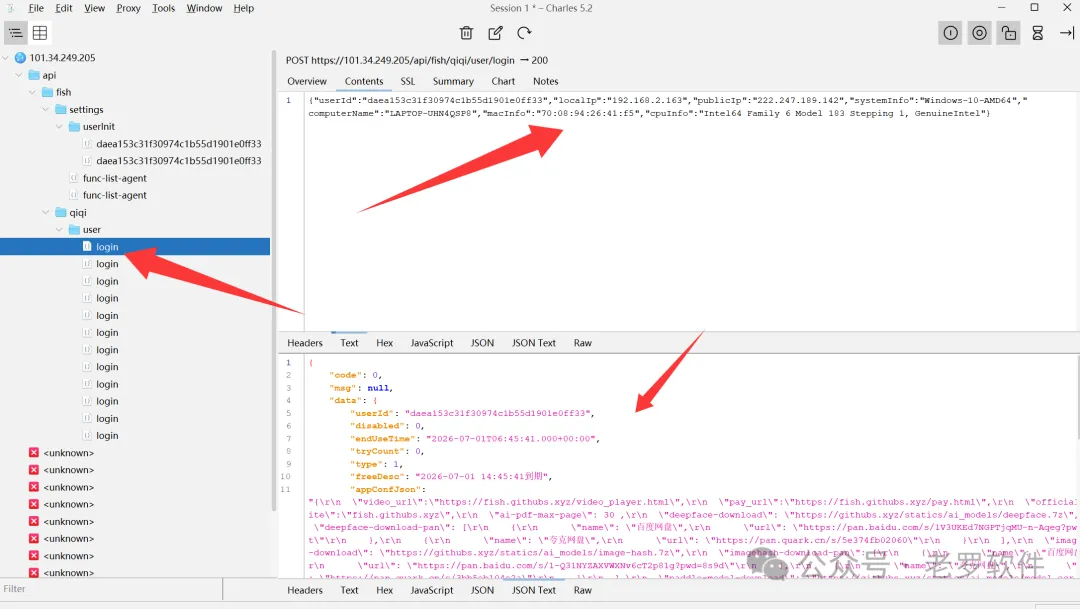The height and width of the screenshot is (609, 1080).
Task: Show request JSON Text tab
Action: (x=534, y=343)
